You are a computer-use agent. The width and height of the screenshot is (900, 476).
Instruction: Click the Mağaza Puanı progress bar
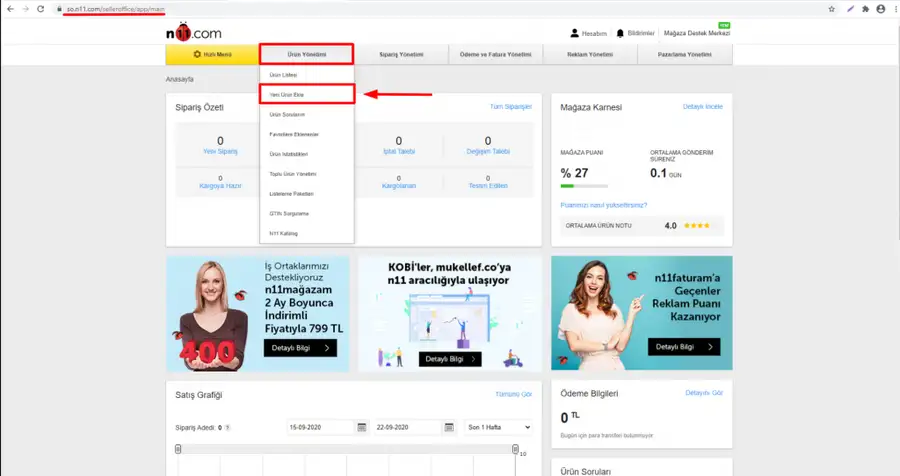584,186
